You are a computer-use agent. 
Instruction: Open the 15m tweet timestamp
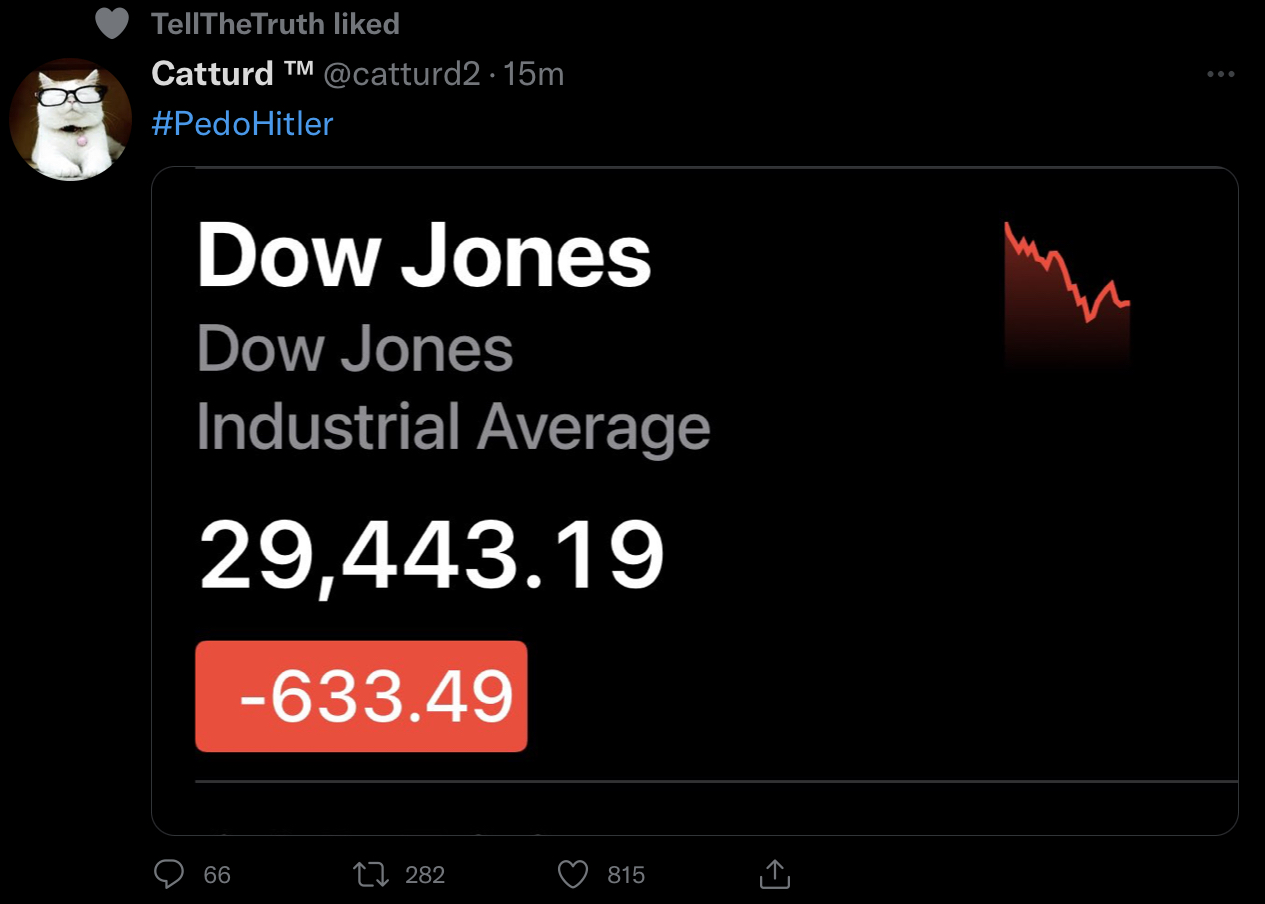(534, 74)
